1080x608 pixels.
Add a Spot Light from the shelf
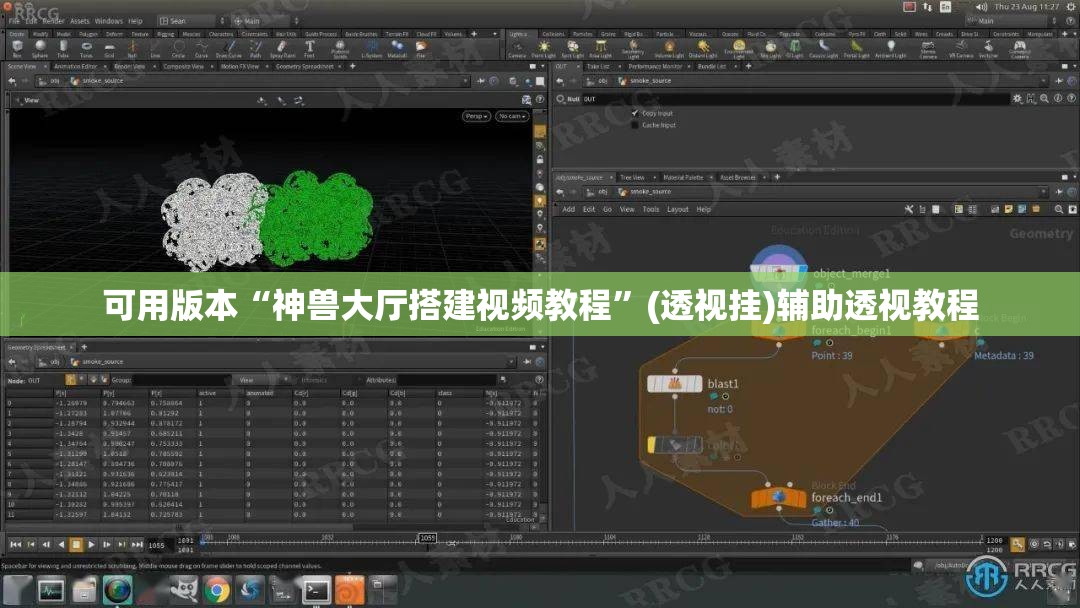(x=572, y=49)
